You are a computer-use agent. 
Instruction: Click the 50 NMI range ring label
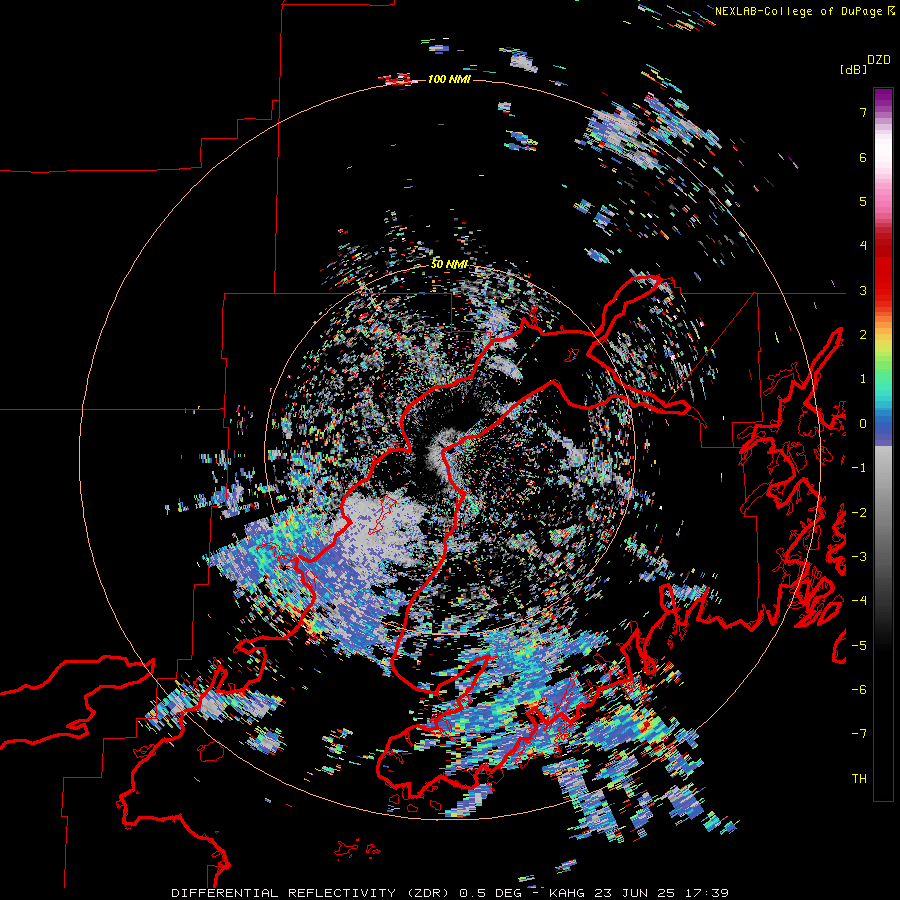coord(449,265)
